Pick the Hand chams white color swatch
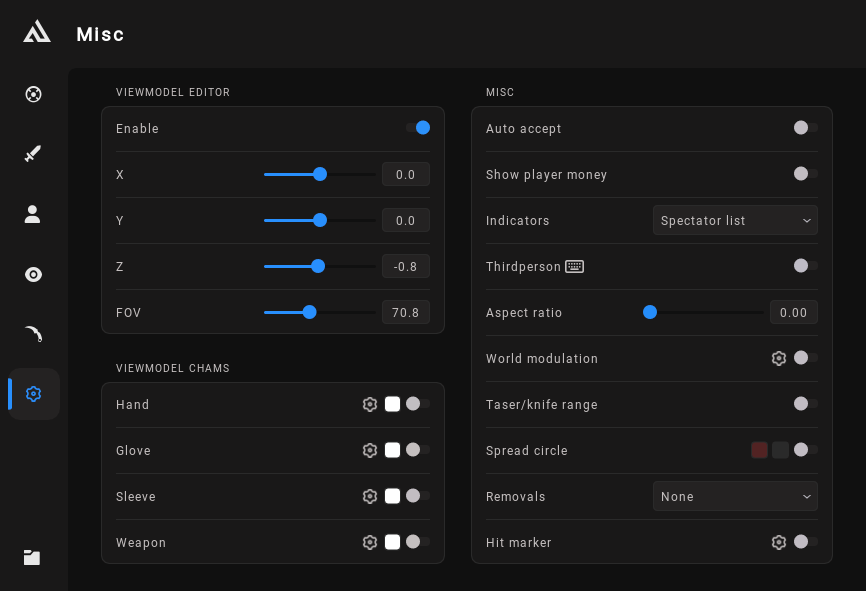The image size is (866, 591). click(393, 404)
